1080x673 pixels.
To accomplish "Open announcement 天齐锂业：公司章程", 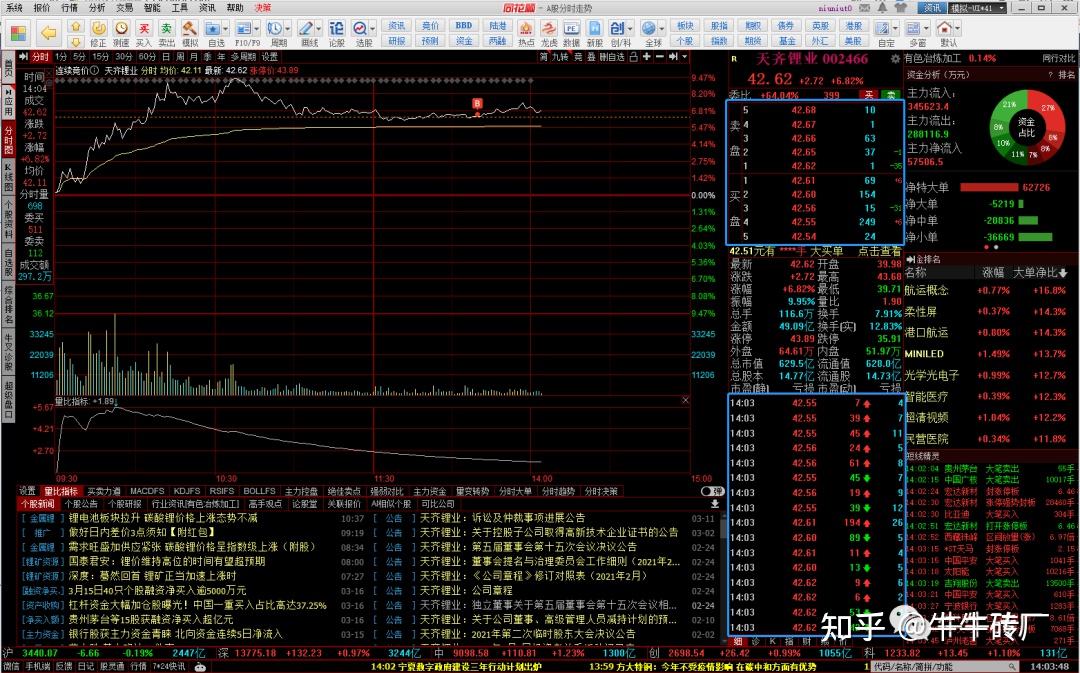I will (466, 590).
